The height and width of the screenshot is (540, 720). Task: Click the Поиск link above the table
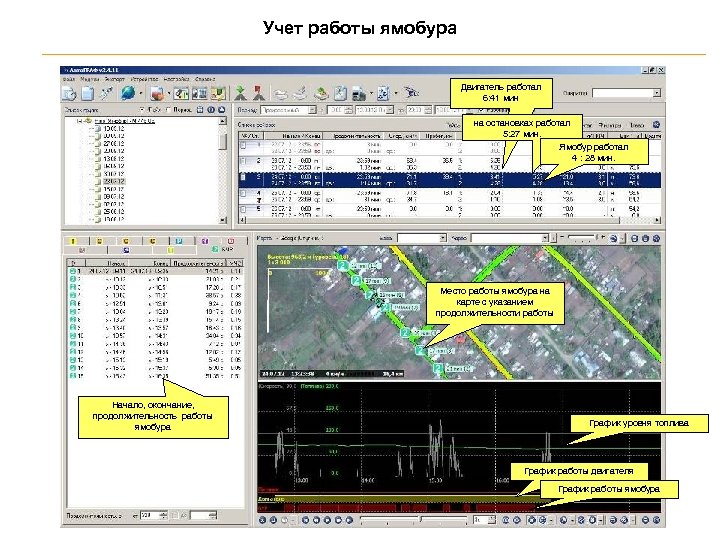point(637,125)
